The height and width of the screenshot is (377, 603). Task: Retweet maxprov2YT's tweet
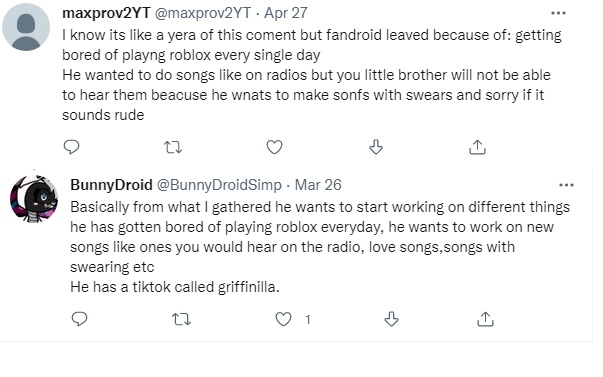pos(173,147)
